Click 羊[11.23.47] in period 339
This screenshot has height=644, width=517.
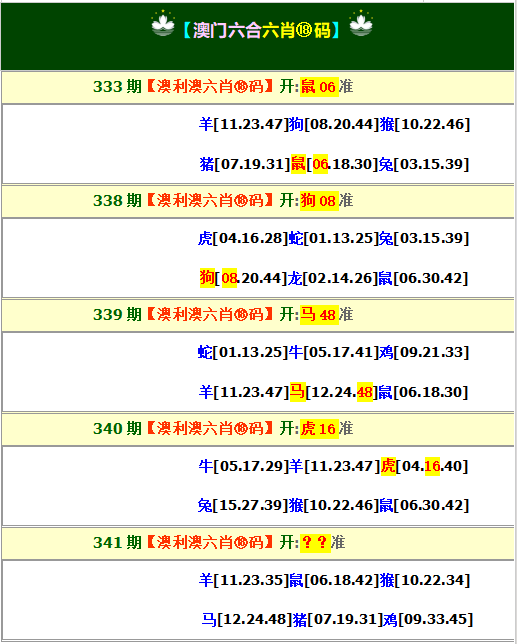[244, 392]
